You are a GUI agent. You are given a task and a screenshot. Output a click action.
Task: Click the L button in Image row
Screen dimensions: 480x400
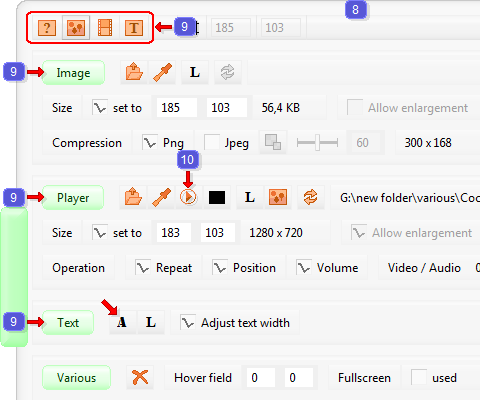point(195,72)
